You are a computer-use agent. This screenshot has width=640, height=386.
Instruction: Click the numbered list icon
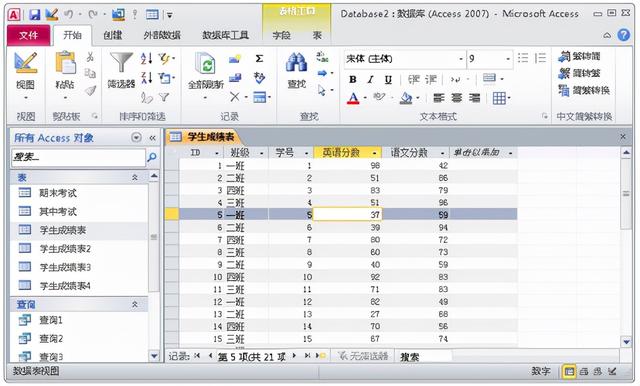[x=540, y=58]
